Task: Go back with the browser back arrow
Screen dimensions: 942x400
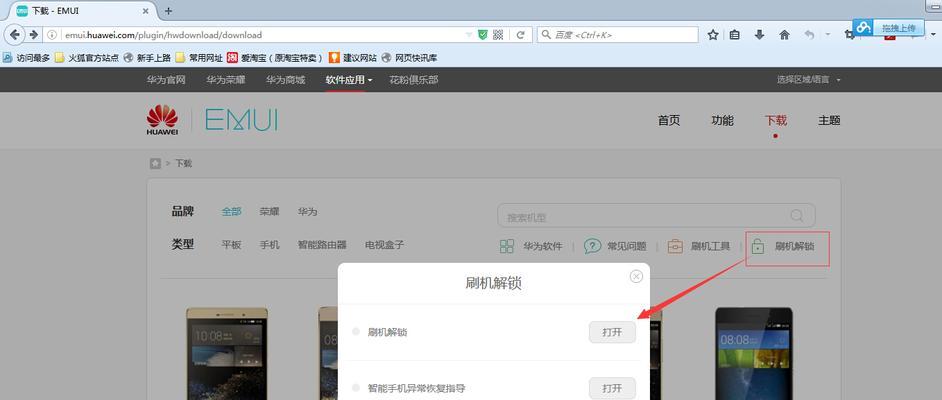Action: point(14,35)
